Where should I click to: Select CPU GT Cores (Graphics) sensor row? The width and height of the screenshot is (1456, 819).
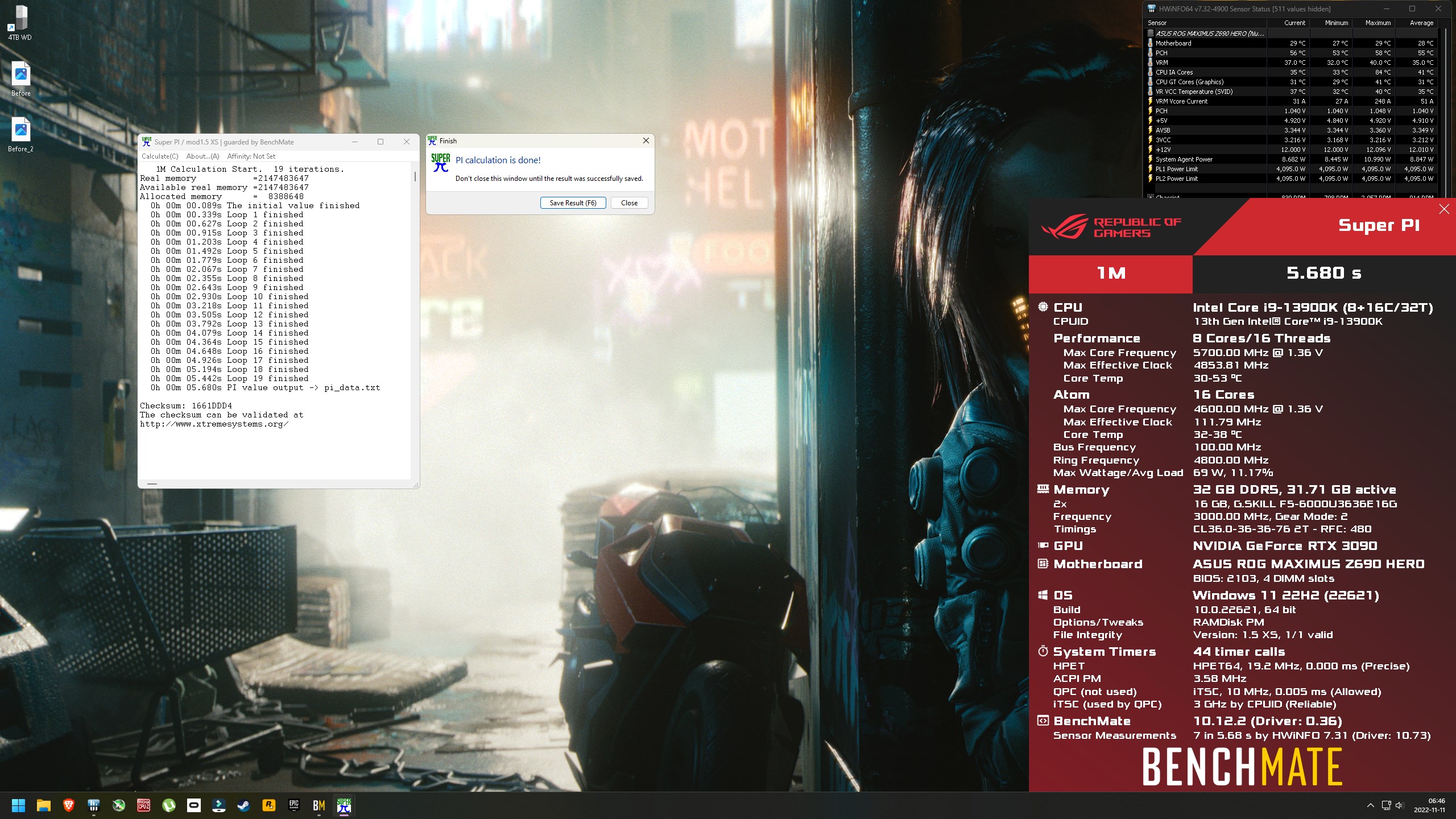(1291, 82)
